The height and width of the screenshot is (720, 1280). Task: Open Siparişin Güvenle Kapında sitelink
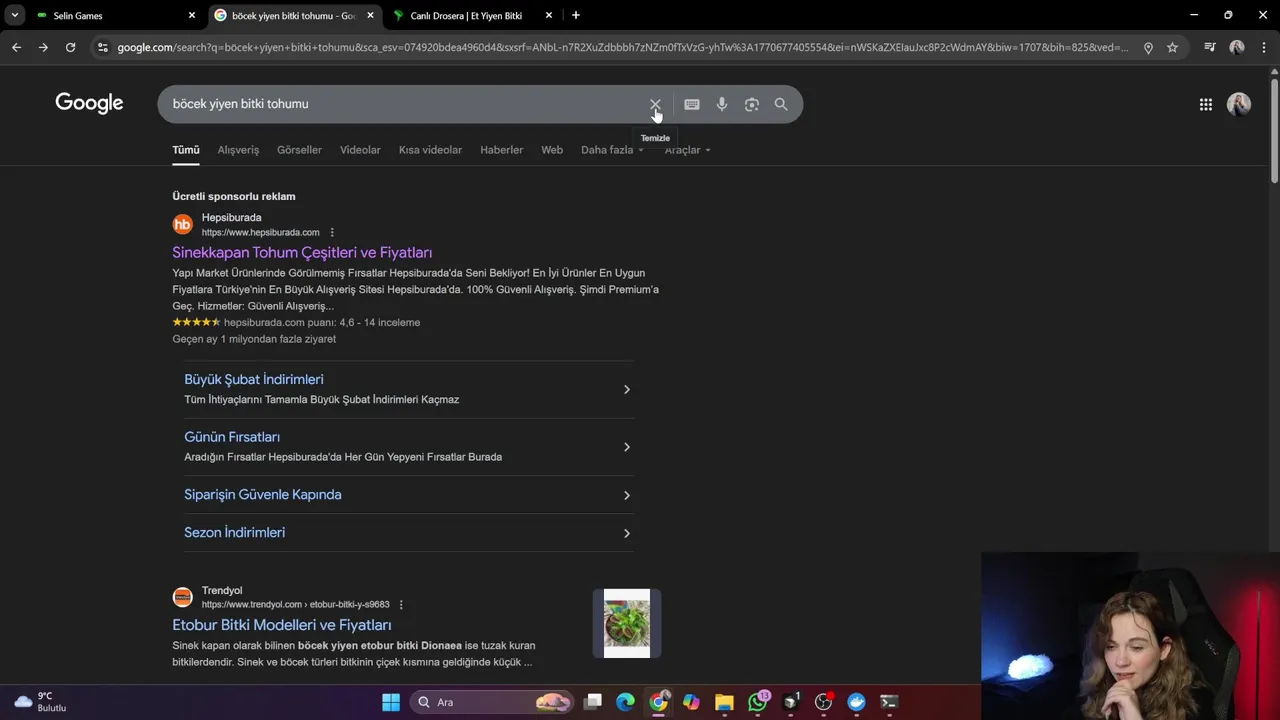(263, 495)
